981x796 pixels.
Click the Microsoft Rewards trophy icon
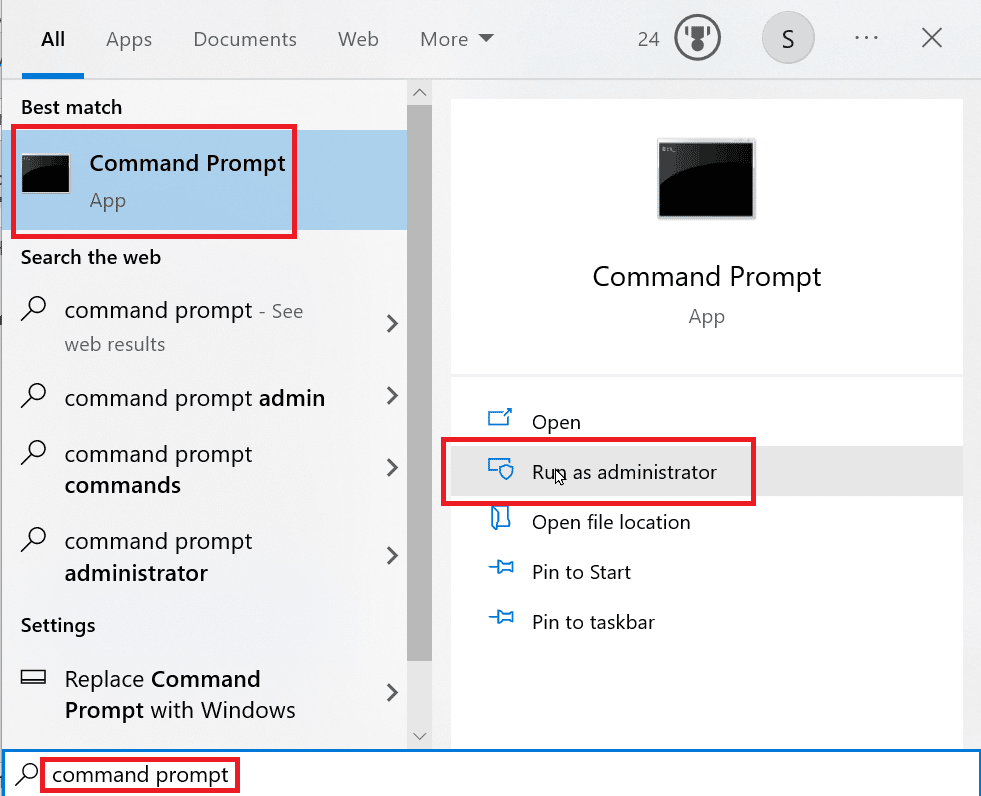click(697, 38)
